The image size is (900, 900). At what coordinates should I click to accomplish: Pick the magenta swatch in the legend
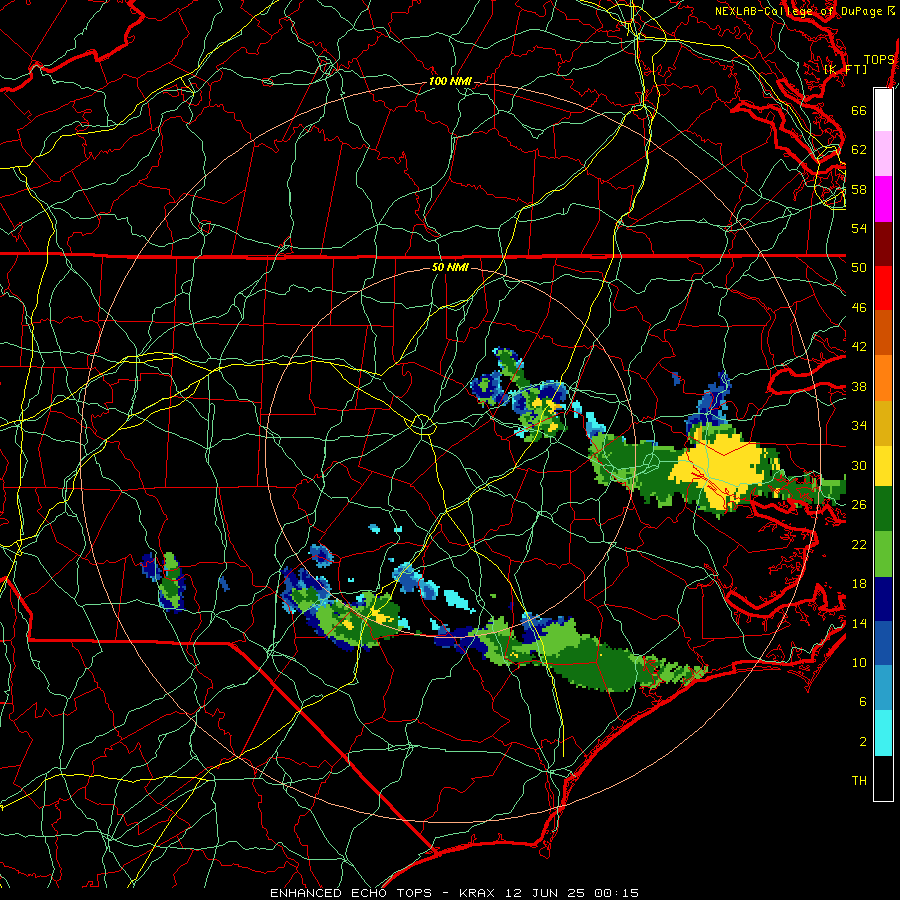(883, 199)
